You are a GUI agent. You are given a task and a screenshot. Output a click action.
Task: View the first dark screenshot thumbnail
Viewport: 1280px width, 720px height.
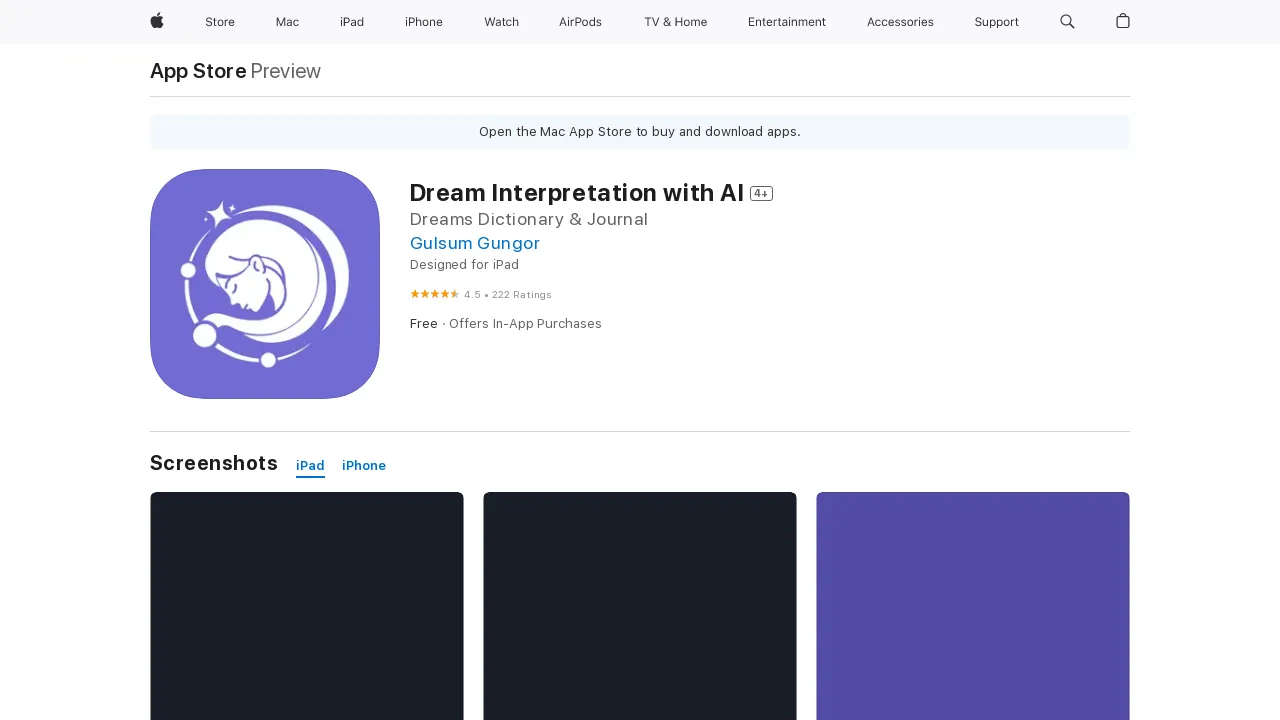point(306,605)
